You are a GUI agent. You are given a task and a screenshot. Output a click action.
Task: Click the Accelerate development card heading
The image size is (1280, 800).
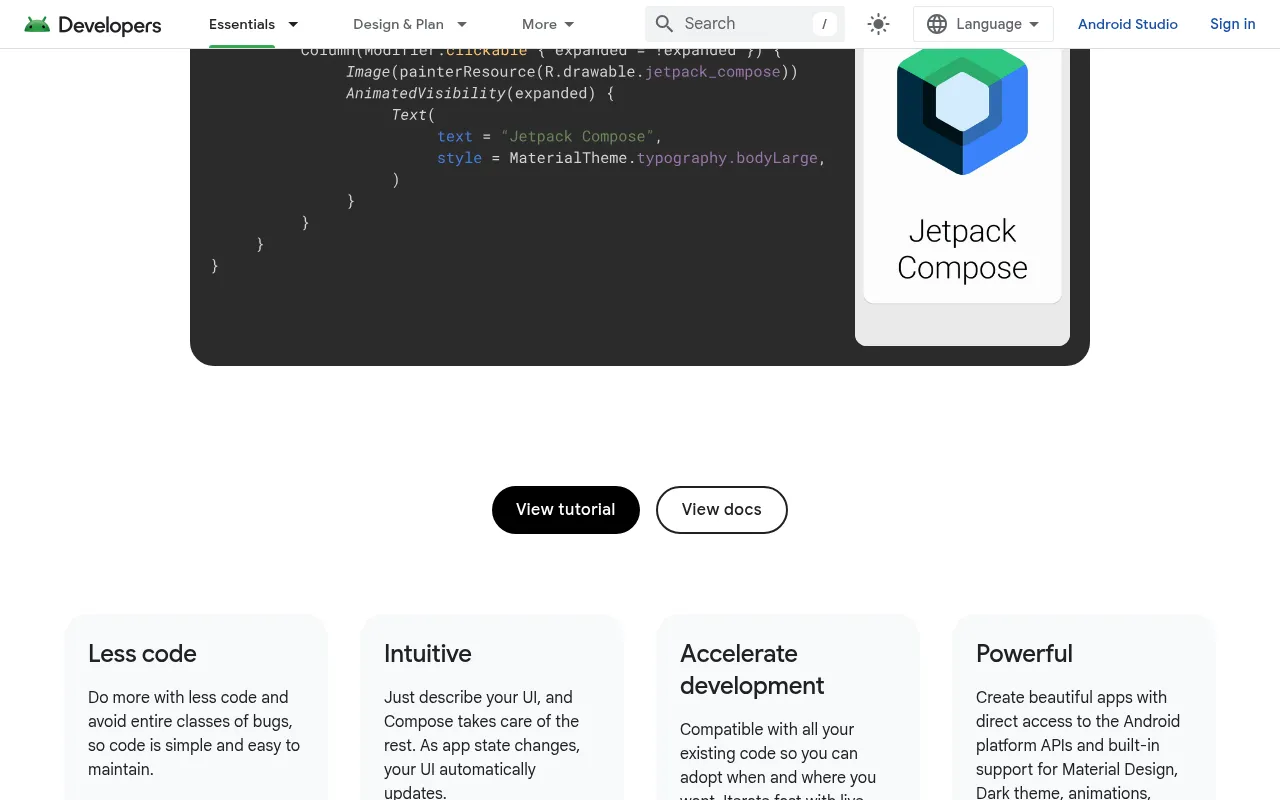[752, 670]
